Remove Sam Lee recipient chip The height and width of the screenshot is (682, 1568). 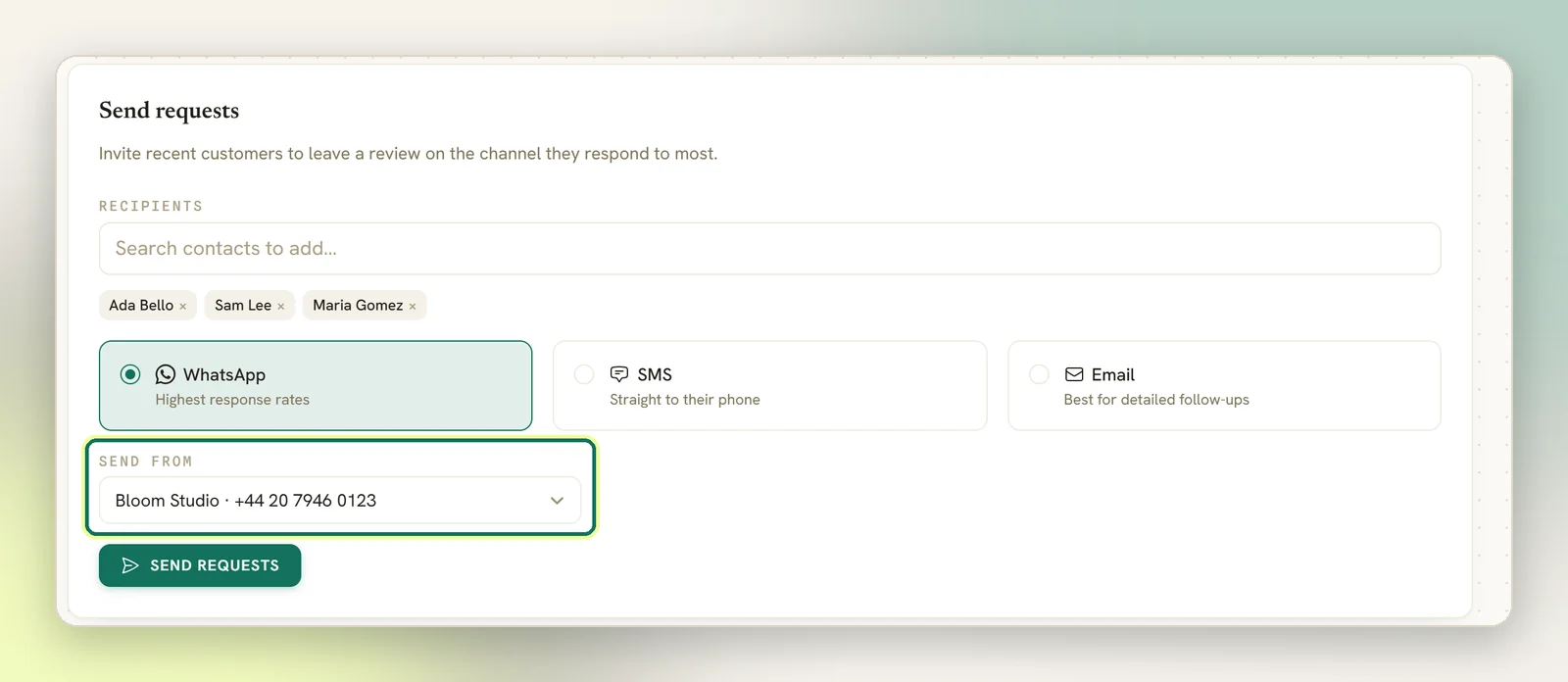click(x=281, y=307)
